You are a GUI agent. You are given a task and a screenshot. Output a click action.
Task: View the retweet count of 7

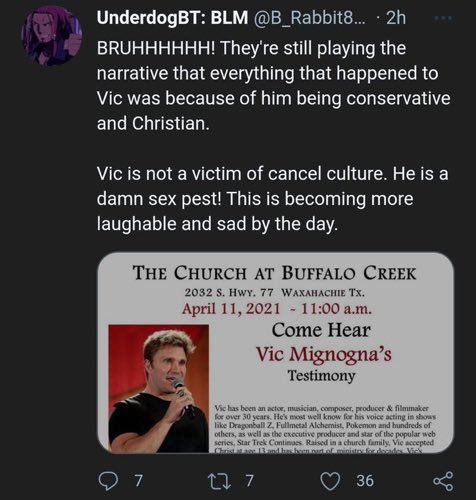(x=250, y=481)
